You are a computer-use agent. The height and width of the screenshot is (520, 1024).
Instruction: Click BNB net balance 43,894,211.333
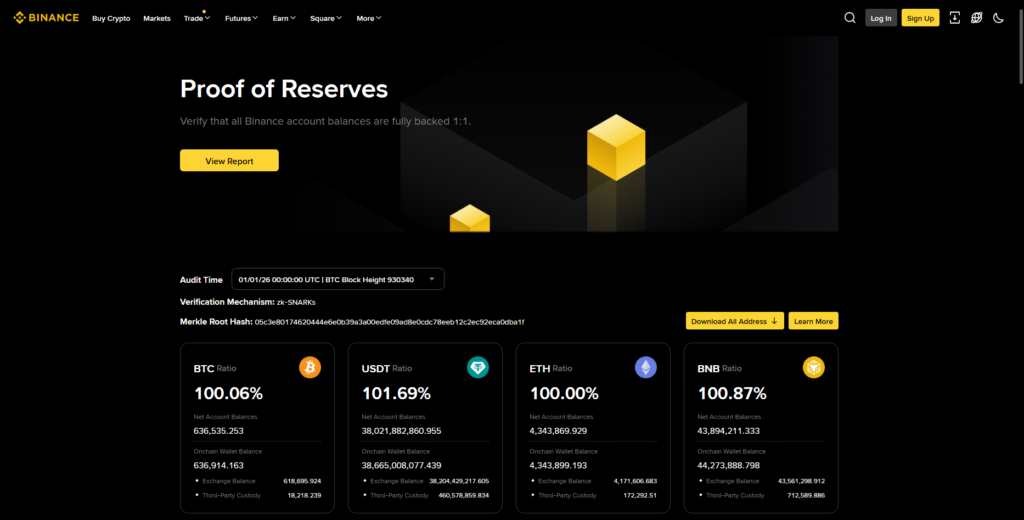point(729,431)
